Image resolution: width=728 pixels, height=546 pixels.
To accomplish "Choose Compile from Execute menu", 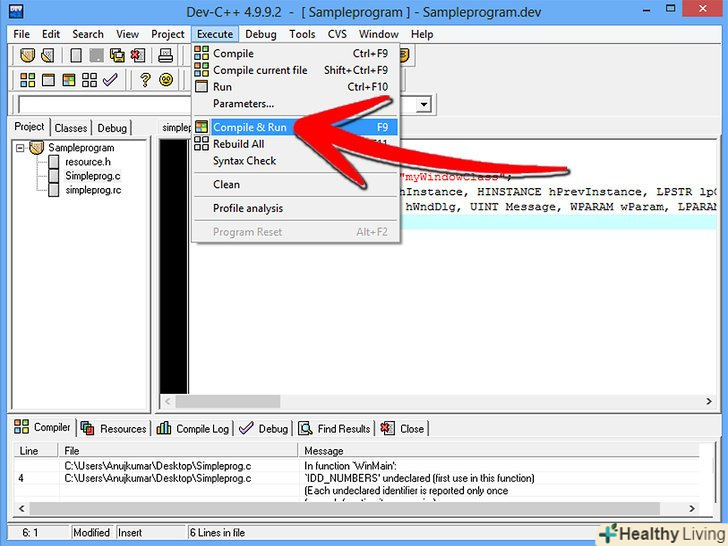I will tap(295, 53).
